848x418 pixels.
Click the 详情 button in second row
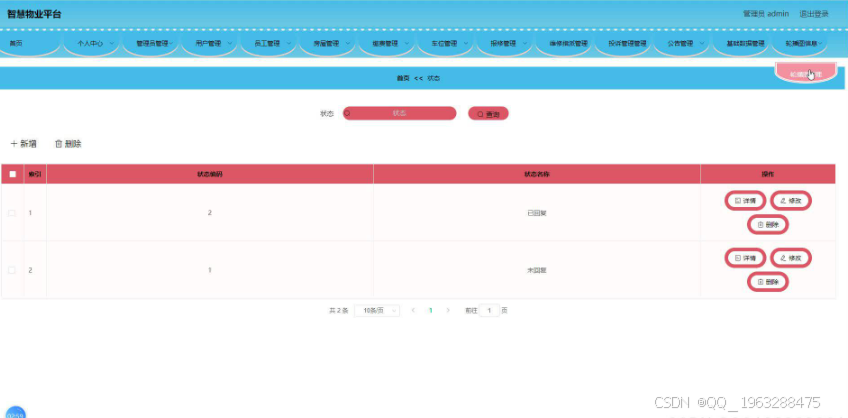coord(745,258)
